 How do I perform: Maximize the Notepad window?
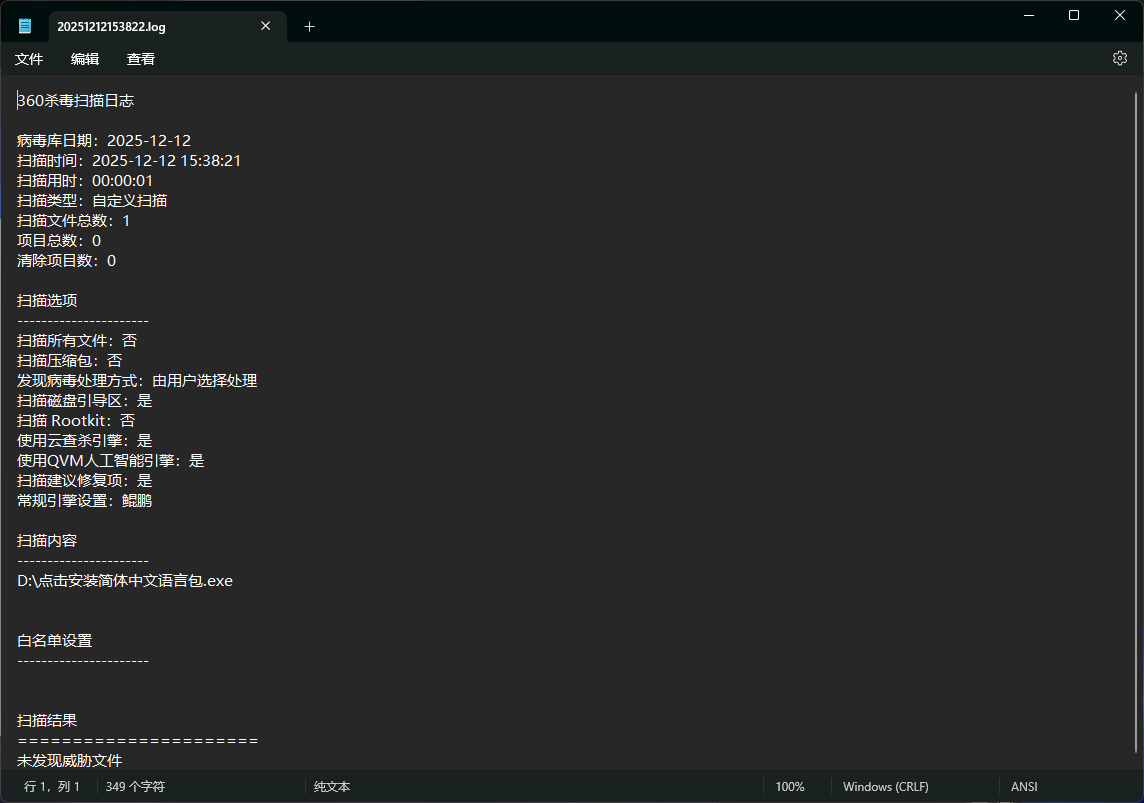[x=1074, y=15]
